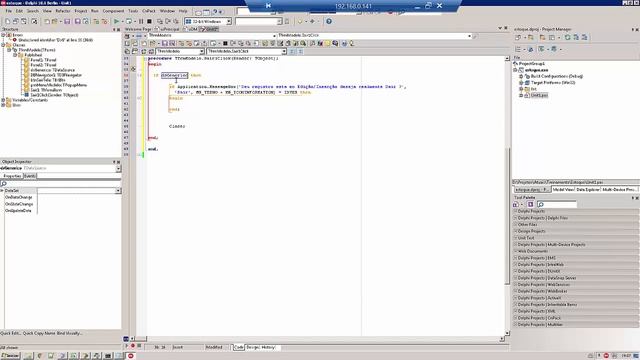
Task: Select DBNavigator1: TDBNavigator in Structure tree
Action: tap(56, 75)
